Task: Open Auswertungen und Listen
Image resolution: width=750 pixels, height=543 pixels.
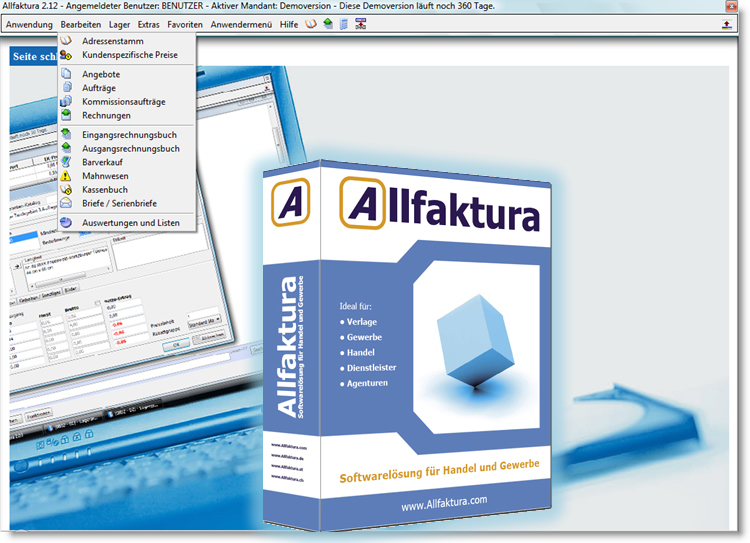Action: coord(127,223)
